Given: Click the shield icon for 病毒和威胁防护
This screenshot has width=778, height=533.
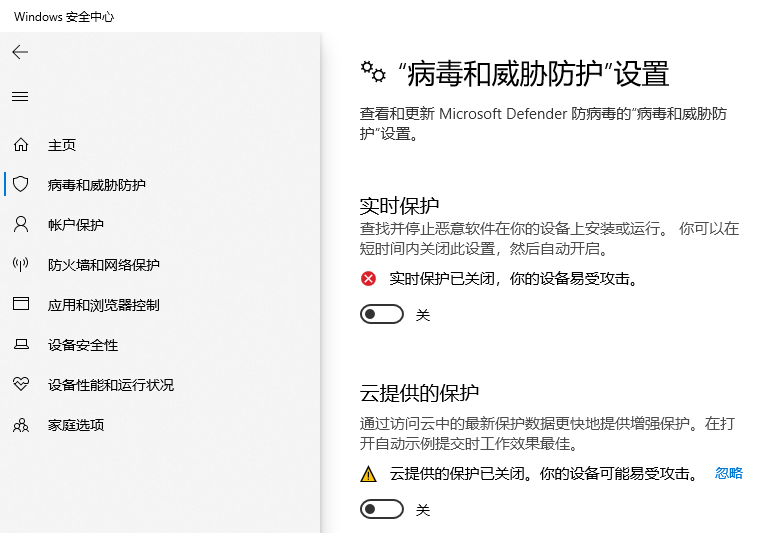Looking at the screenshot, I should click(x=21, y=184).
